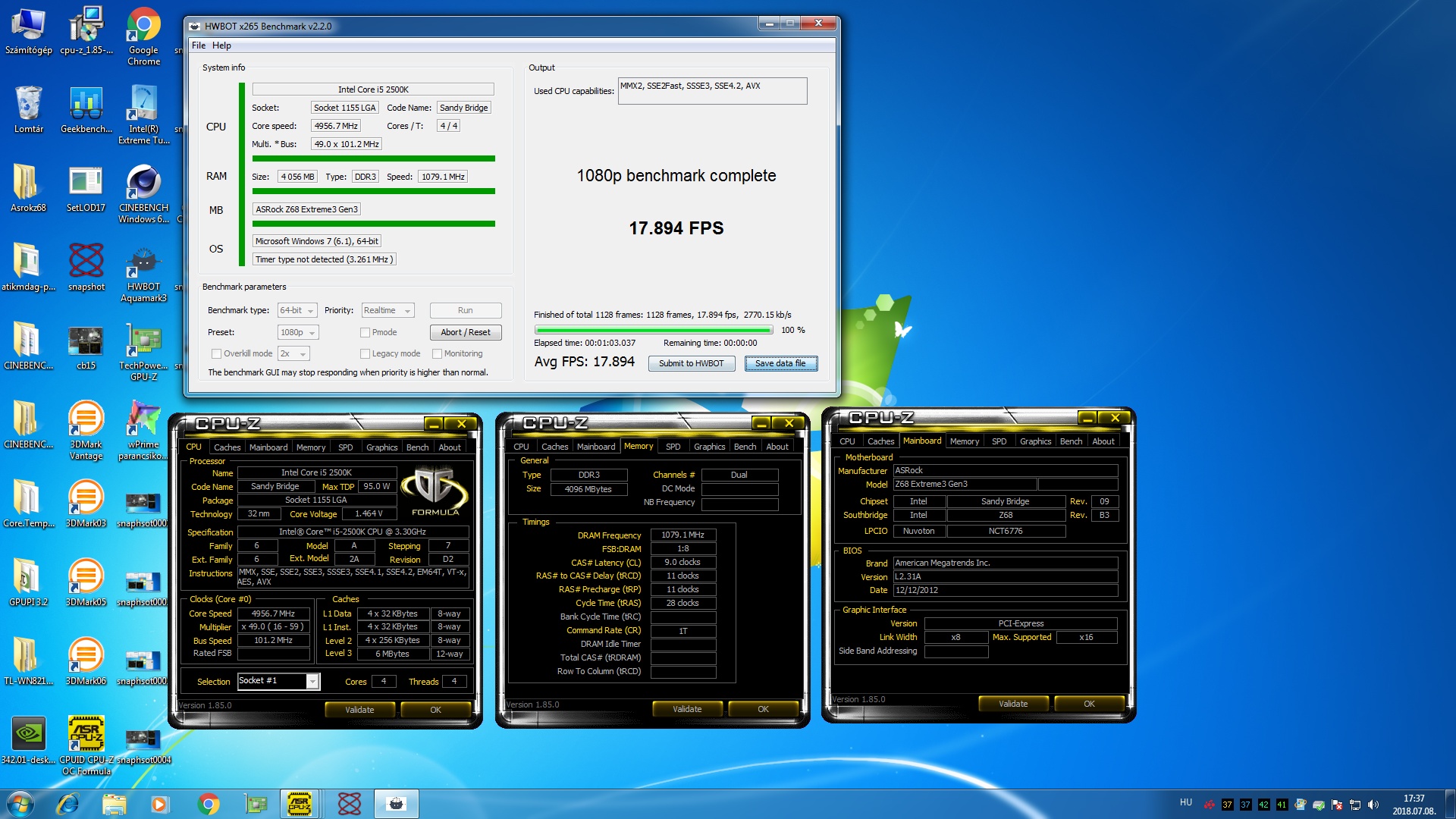Open the Overkill 2x multiplier dropdown
The image size is (1456, 819).
point(293,353)
